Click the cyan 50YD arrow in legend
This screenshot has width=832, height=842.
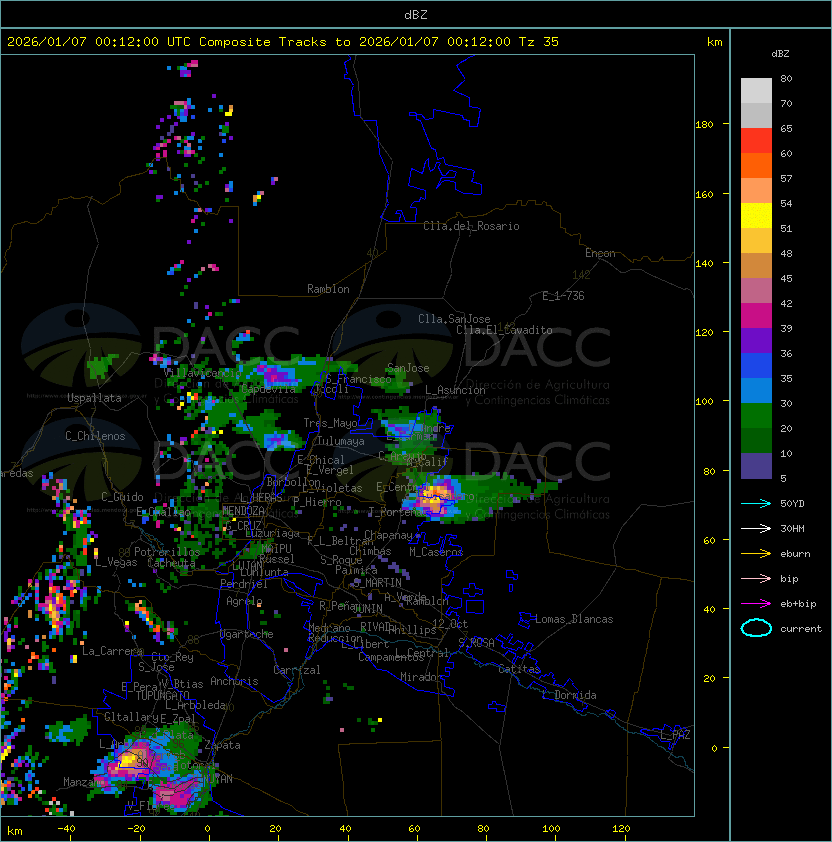(756, 503)
